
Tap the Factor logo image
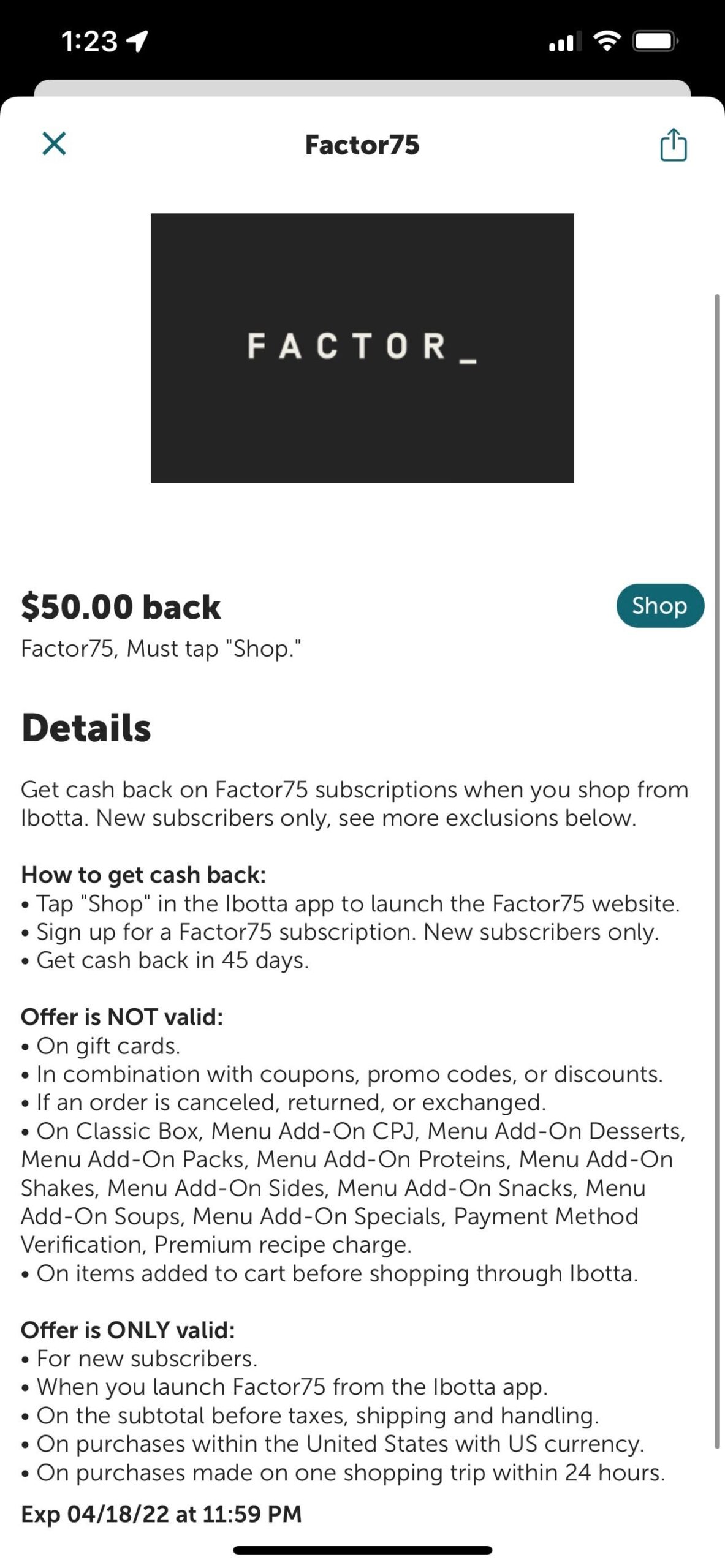pos(362,348)
